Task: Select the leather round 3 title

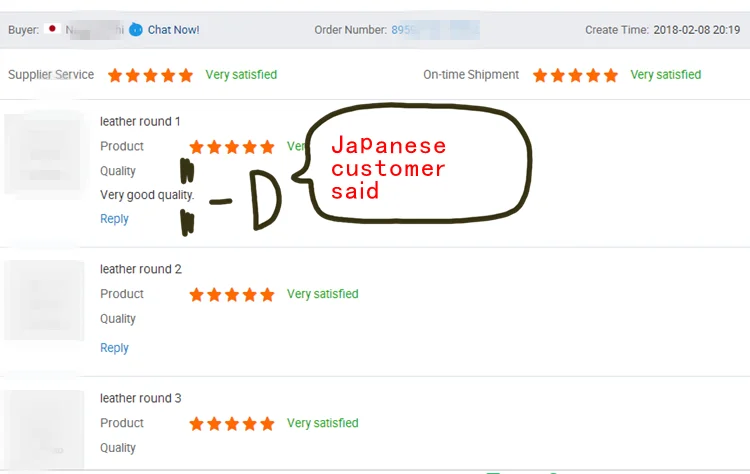Action: tap(141, 398)
